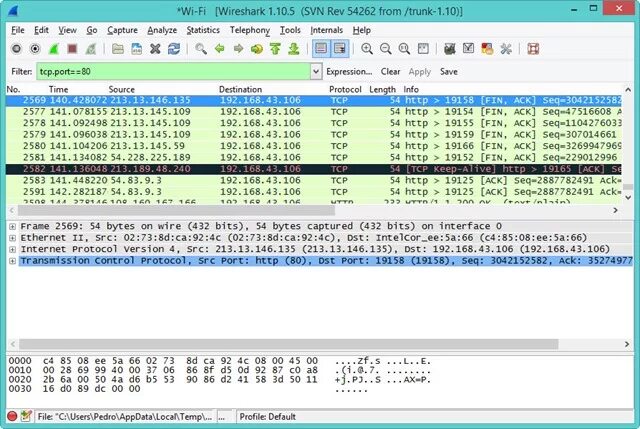This screenshot has height=429, width=640.
Task: Zoom in the packet text
Action: [x=367, y=49]
